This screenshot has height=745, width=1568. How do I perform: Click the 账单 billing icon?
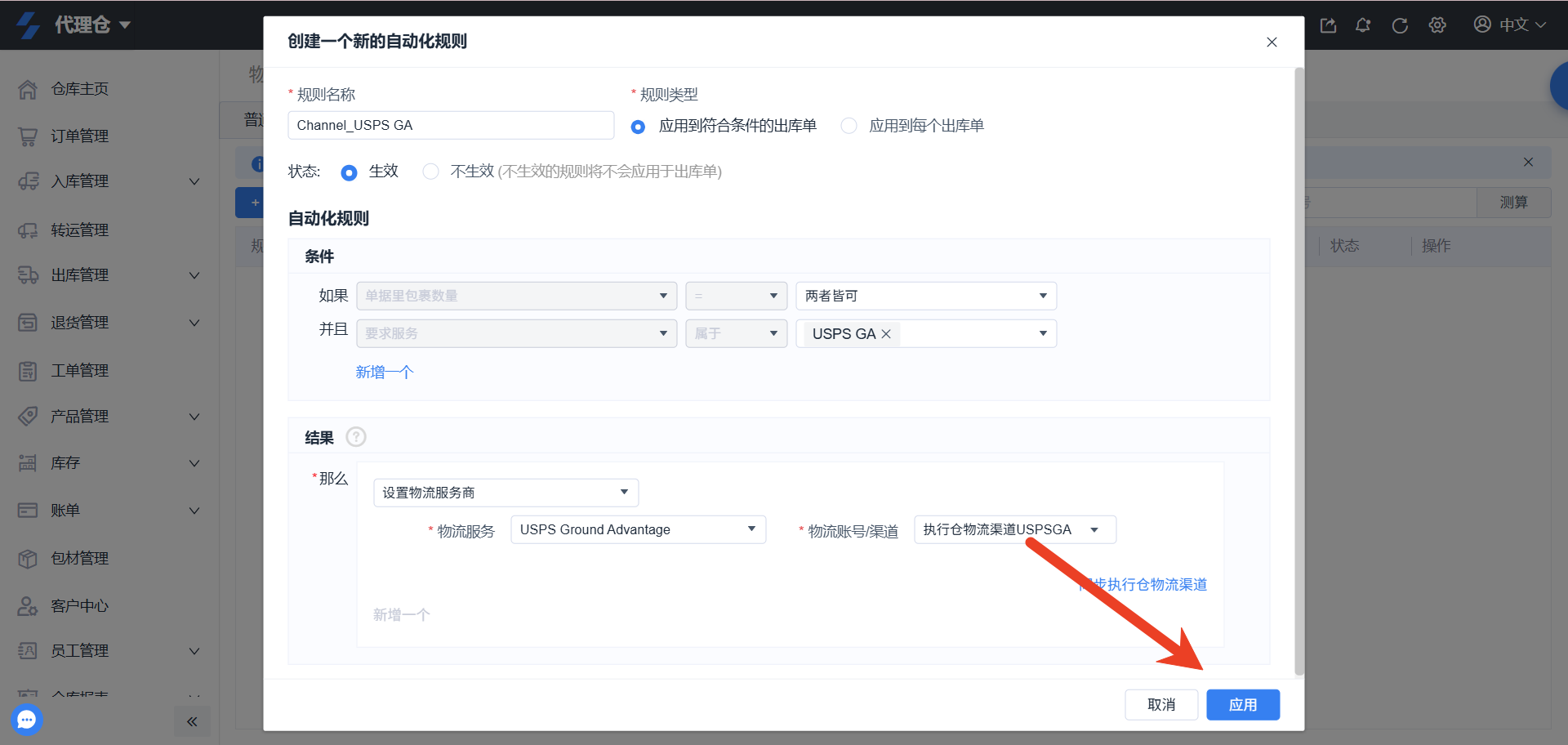click(28, 511)
